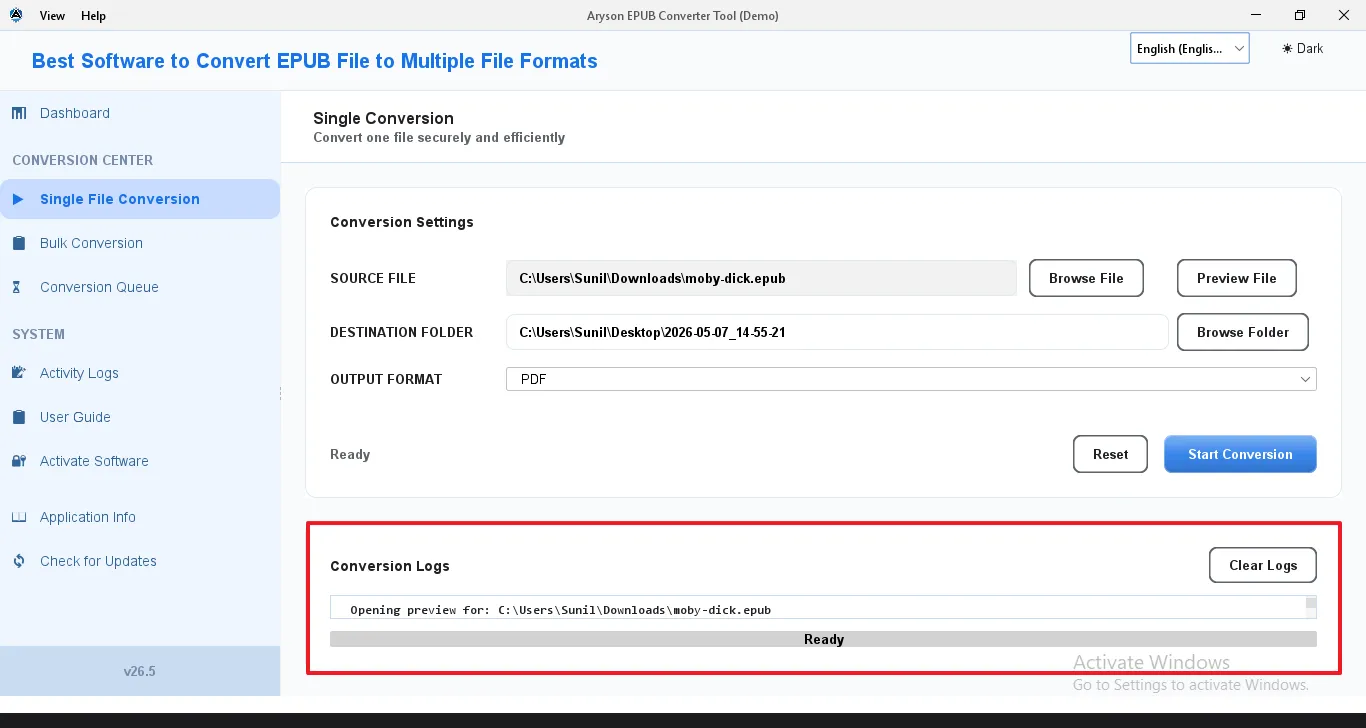The width and height of the screenshot is (1366, 728).
Task: Click the Dashboard chart icon in the sidebar
Action: (19, 113)
